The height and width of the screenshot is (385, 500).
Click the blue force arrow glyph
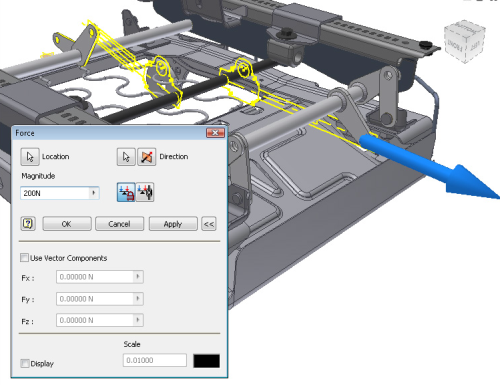[430, 167]
